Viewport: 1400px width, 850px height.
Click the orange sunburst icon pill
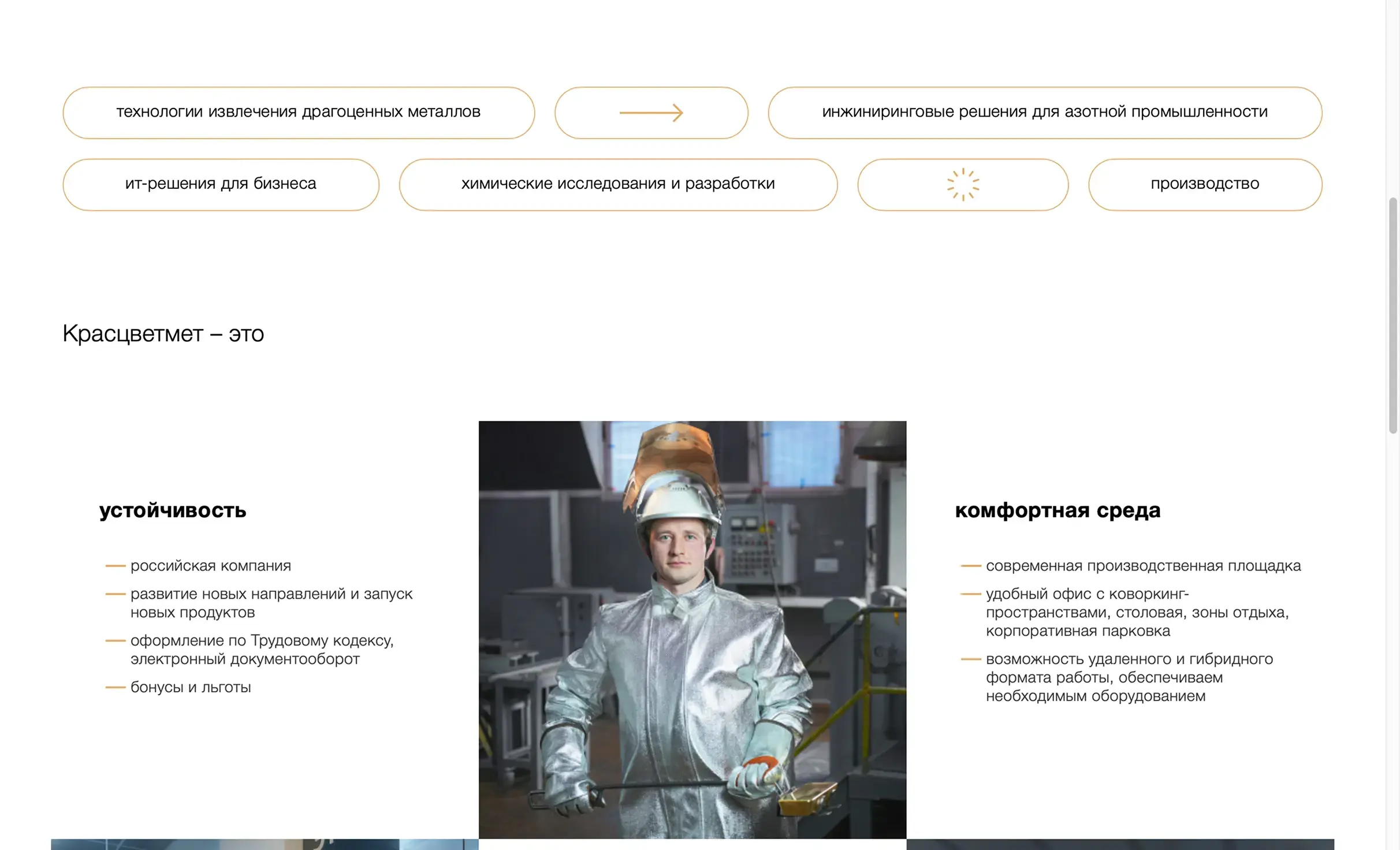[963, 185]
